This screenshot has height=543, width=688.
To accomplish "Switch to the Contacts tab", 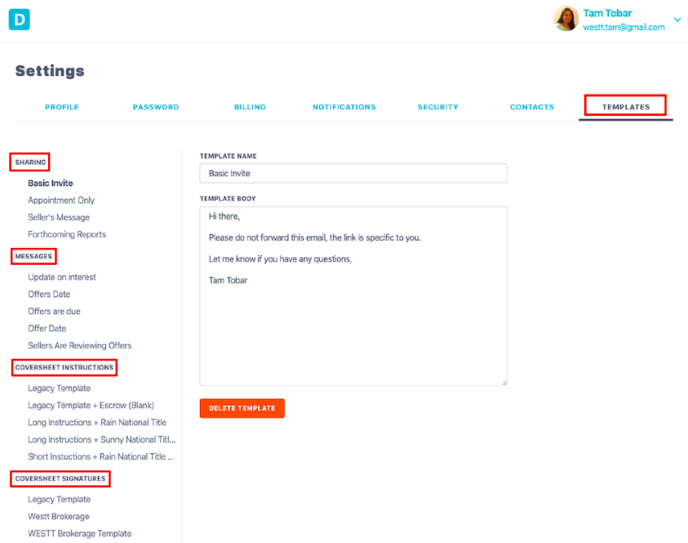I will point(532,107).
